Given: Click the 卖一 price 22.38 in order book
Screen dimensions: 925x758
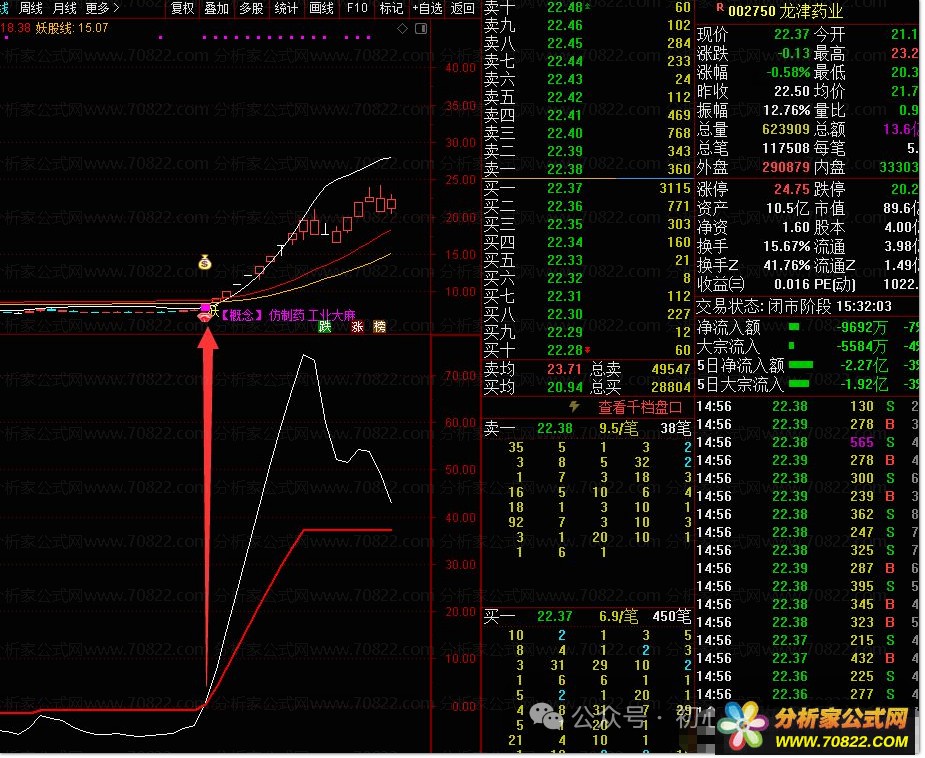Looking at the screenshot, I should point(565,169).
